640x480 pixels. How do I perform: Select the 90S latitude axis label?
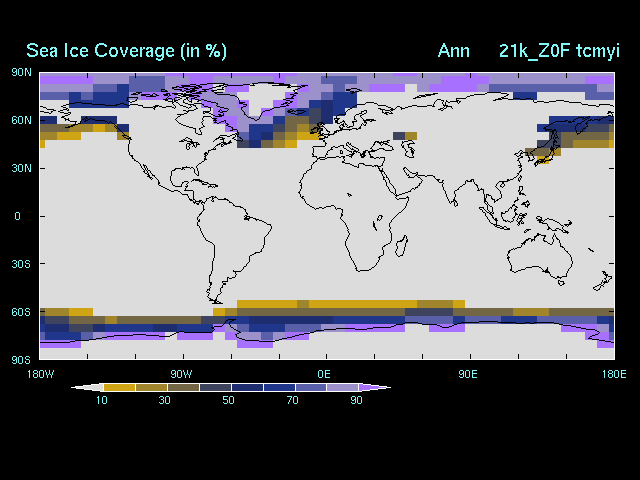21,360
